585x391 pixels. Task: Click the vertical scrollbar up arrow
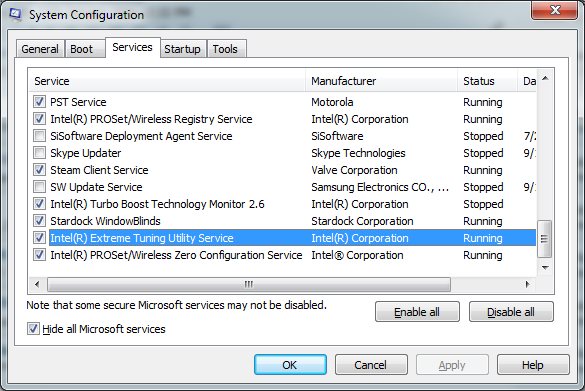coord(545,78)
